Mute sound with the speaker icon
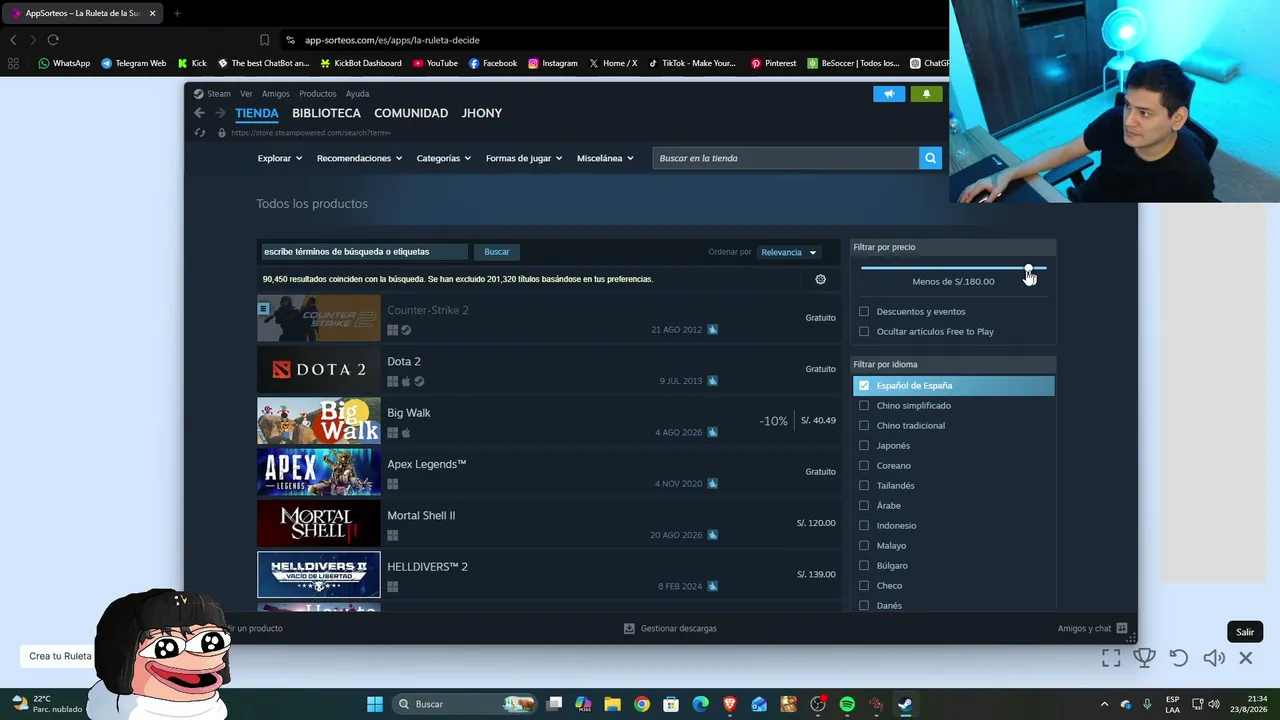Screen dimensions: 1280x720 coord(1214,658)
